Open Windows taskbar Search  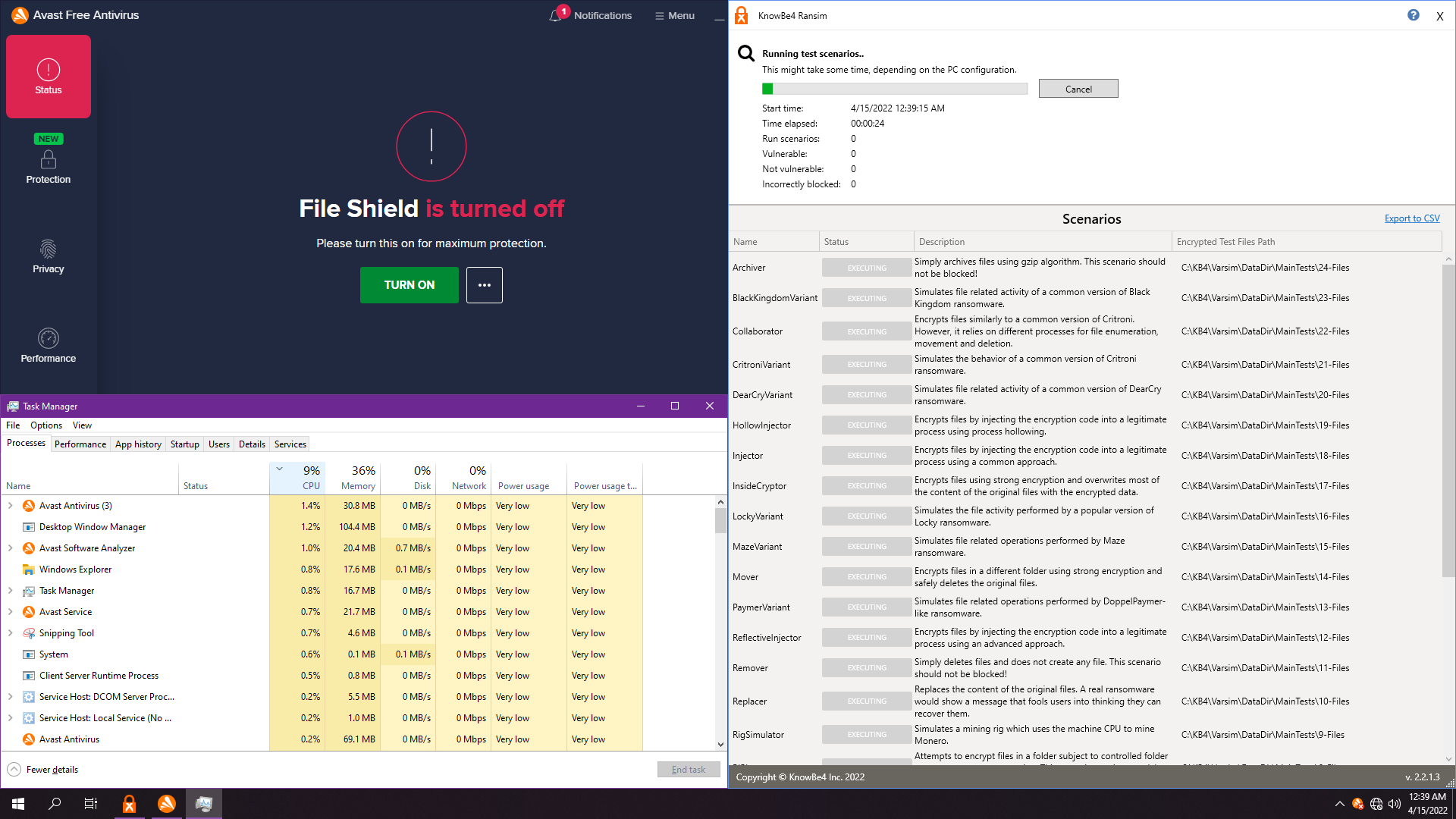55,804
